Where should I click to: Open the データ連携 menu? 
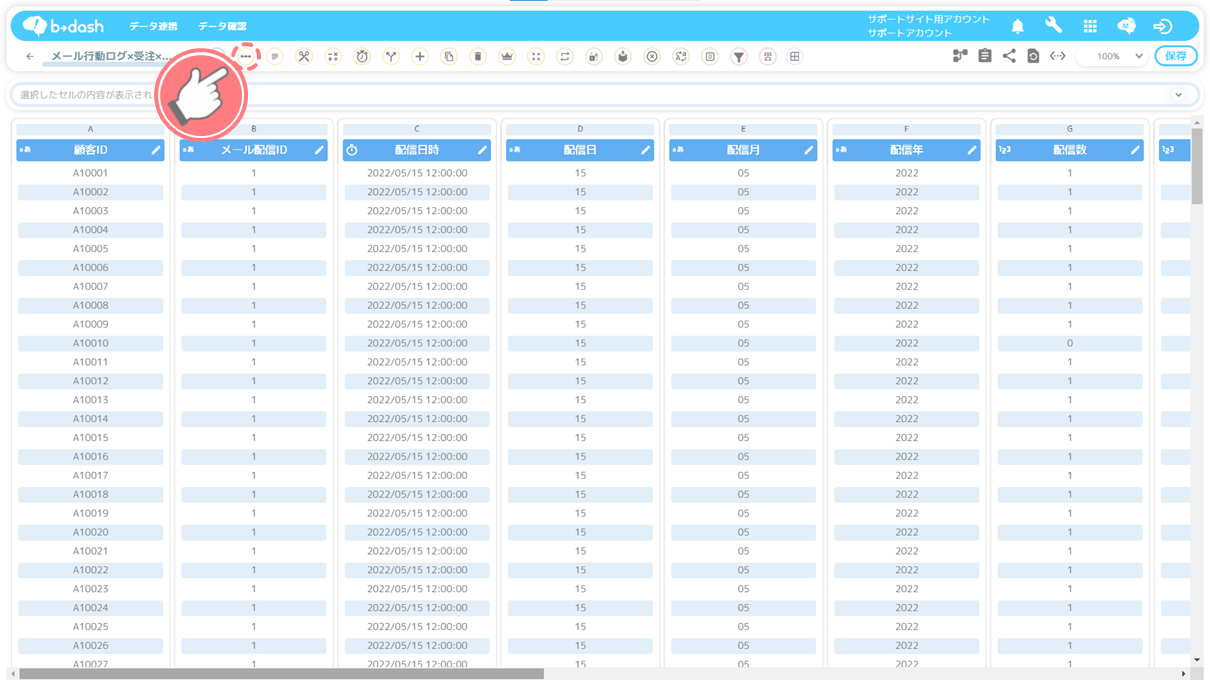click(x=152, y=26)
